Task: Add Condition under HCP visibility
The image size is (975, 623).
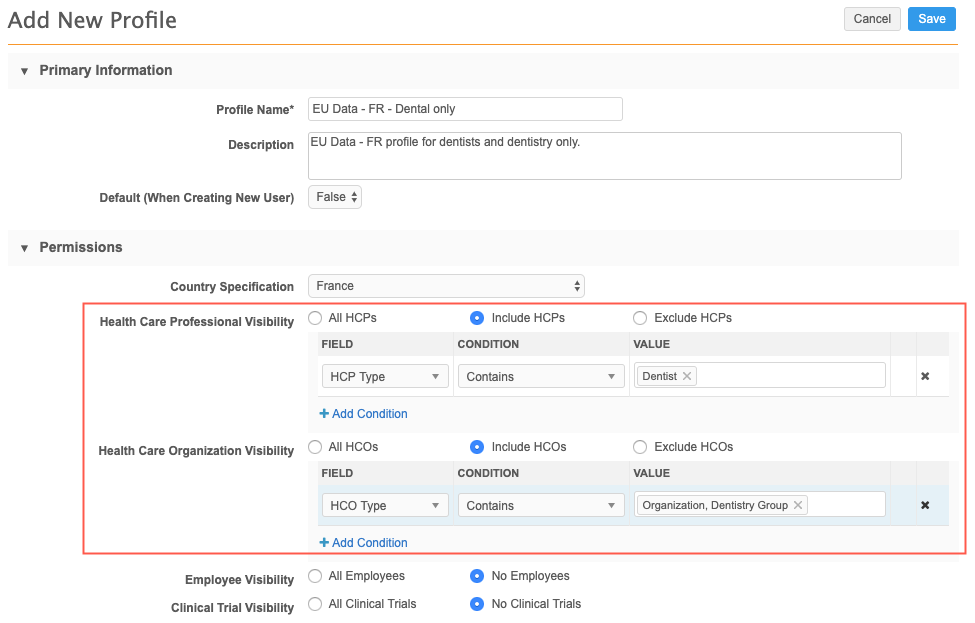Action: (363, 414)
